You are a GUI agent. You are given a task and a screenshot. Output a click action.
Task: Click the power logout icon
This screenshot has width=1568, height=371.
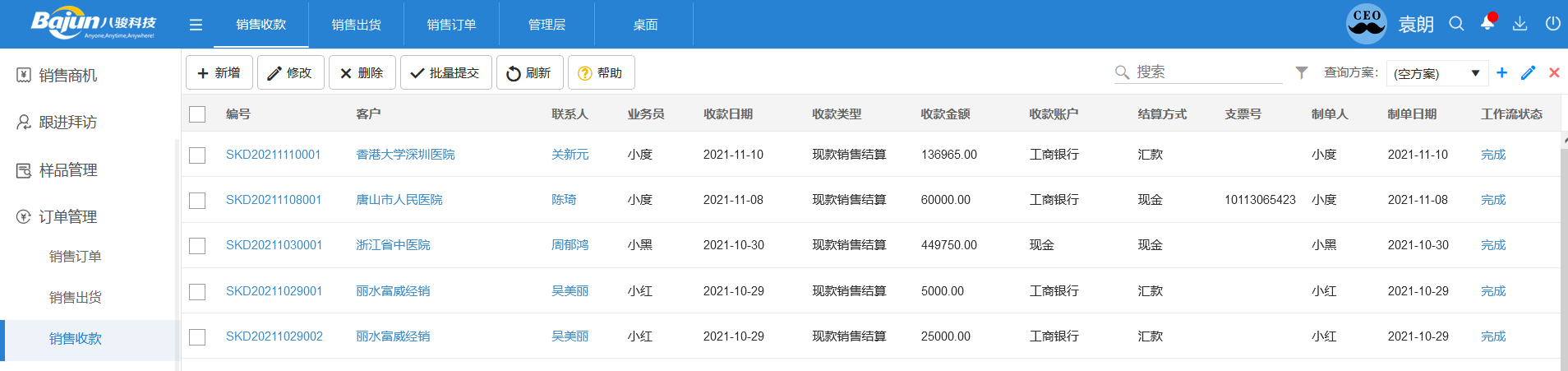tap(1552, 24)
